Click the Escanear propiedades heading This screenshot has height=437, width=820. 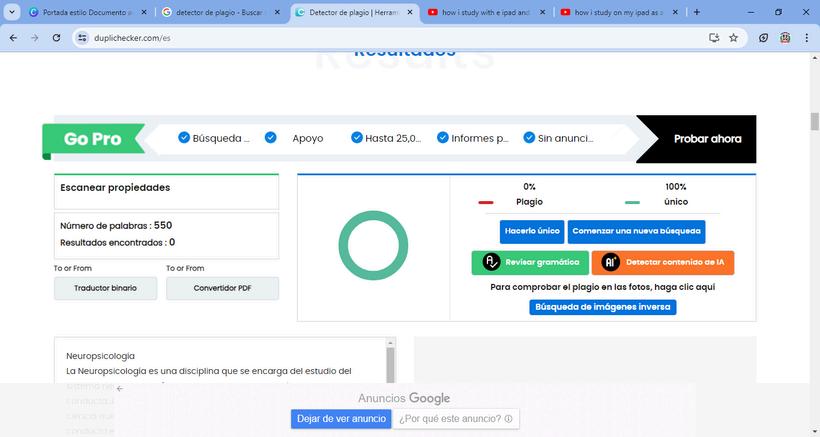point(115,188)
